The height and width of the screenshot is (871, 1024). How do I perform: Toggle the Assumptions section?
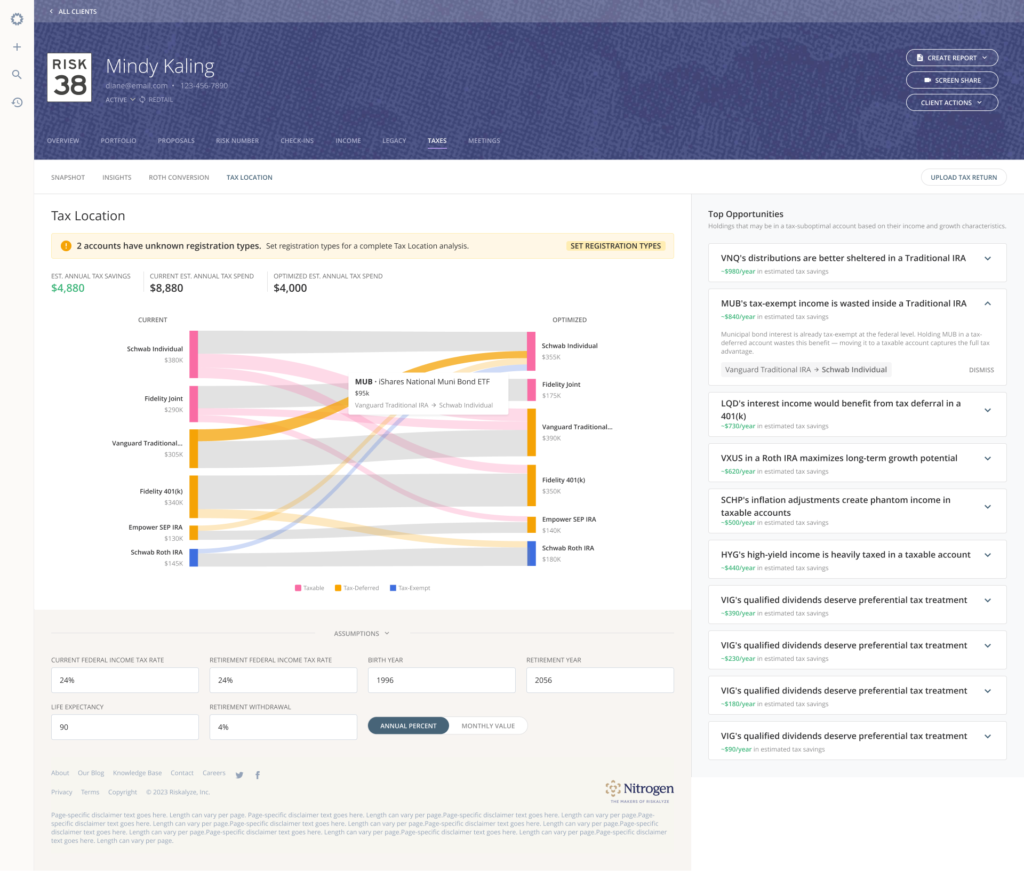(361, 633)
